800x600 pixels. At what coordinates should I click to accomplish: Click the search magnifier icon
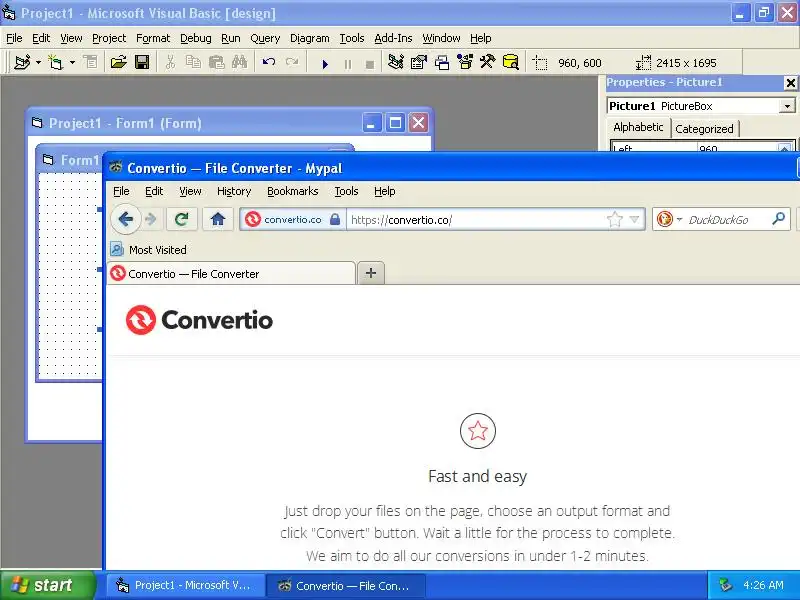point(778,219)
